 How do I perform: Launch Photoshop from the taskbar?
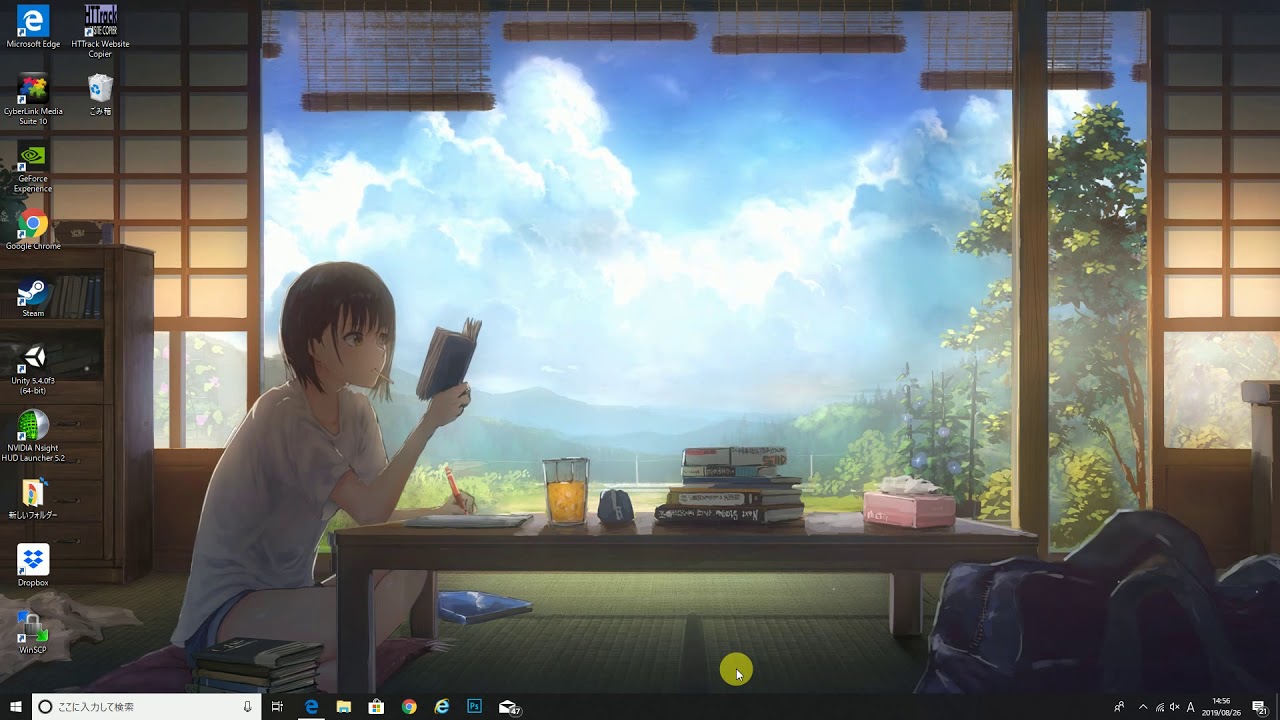(475, 707)
